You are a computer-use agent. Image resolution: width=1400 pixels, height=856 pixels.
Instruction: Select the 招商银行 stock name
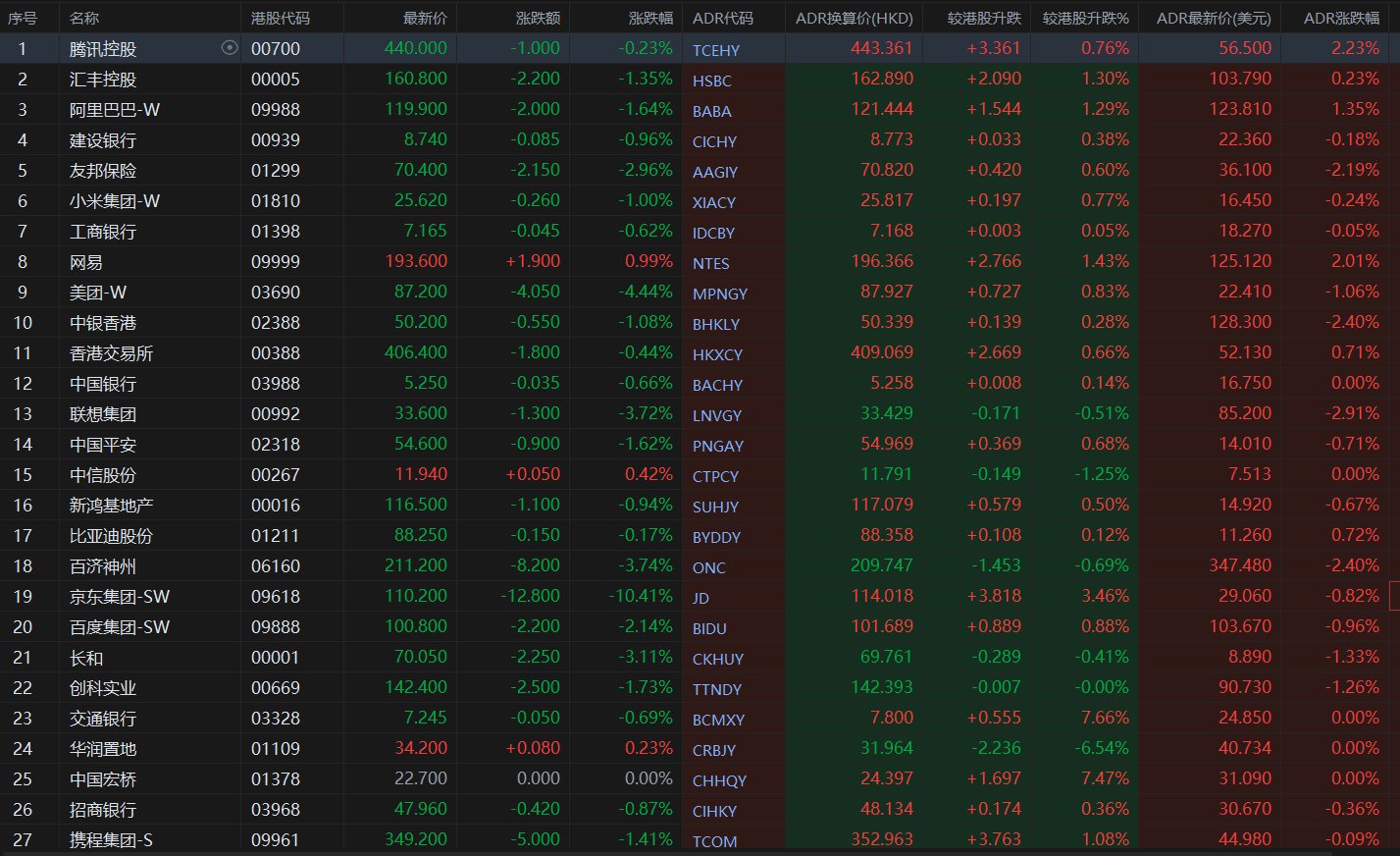click(103, 810)
